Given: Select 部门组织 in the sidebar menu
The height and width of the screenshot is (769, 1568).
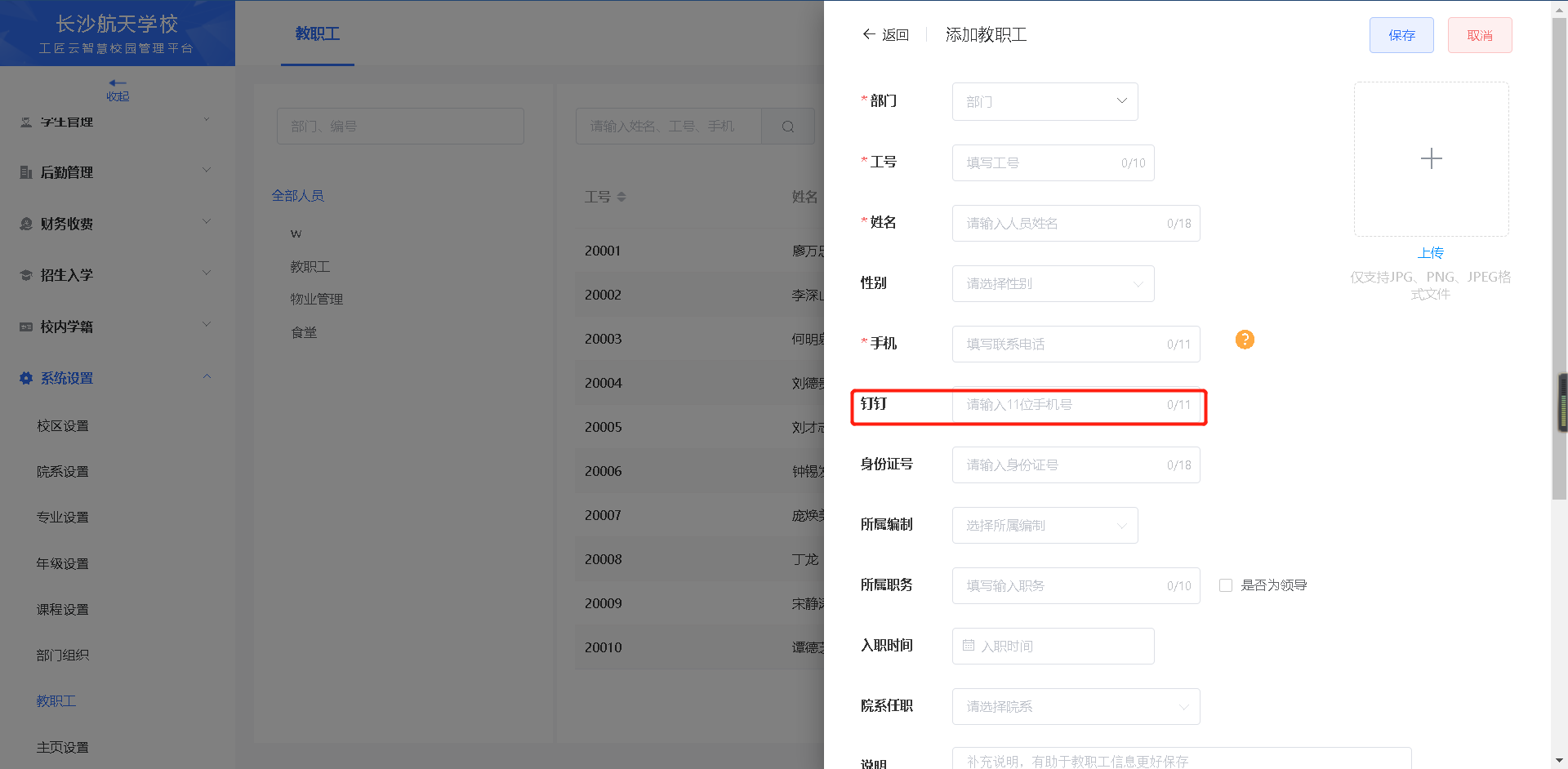Looking at the screenshot, I should pyautogui.click(x=63, y=654).
